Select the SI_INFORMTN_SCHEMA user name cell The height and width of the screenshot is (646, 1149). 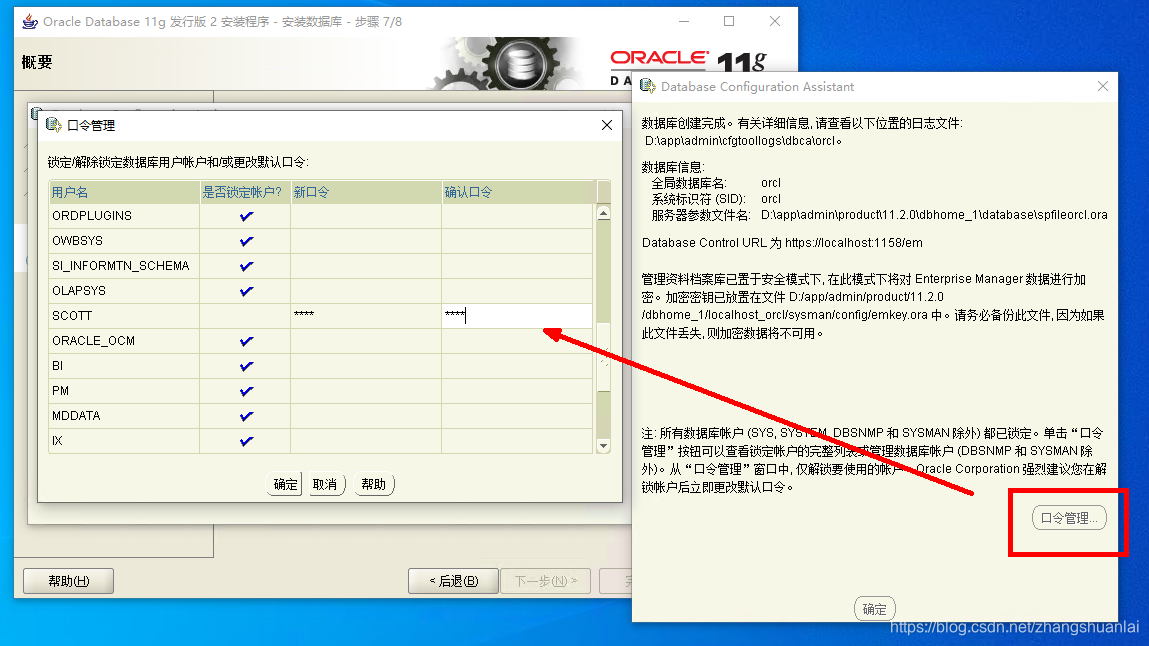(x=124, y=266)
